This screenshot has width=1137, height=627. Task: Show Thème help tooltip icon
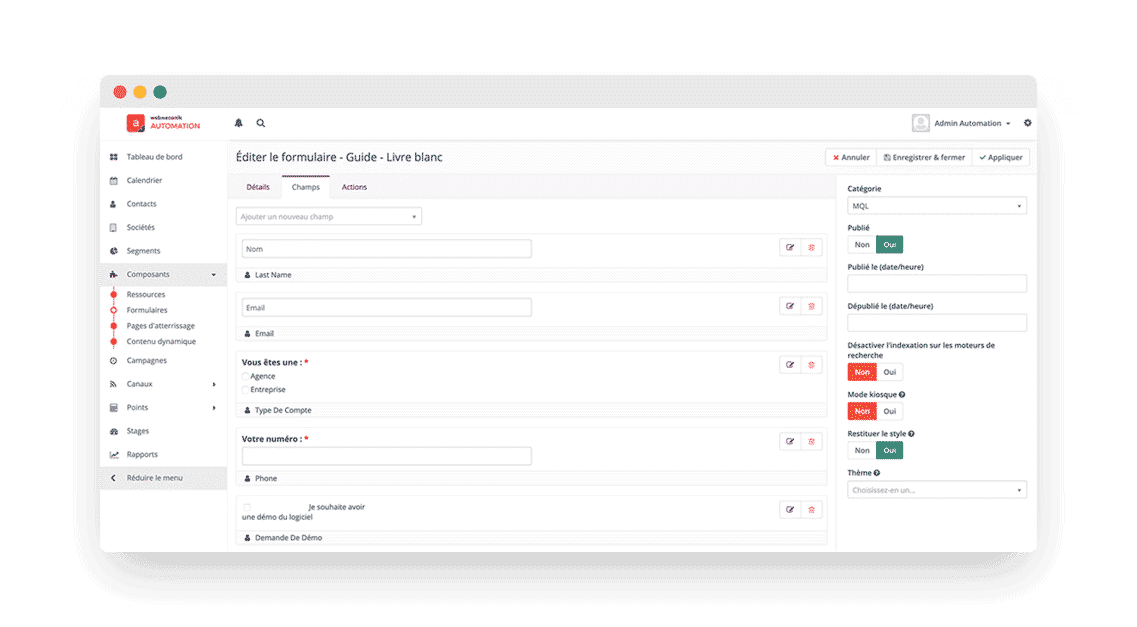[x=877, y=473]
